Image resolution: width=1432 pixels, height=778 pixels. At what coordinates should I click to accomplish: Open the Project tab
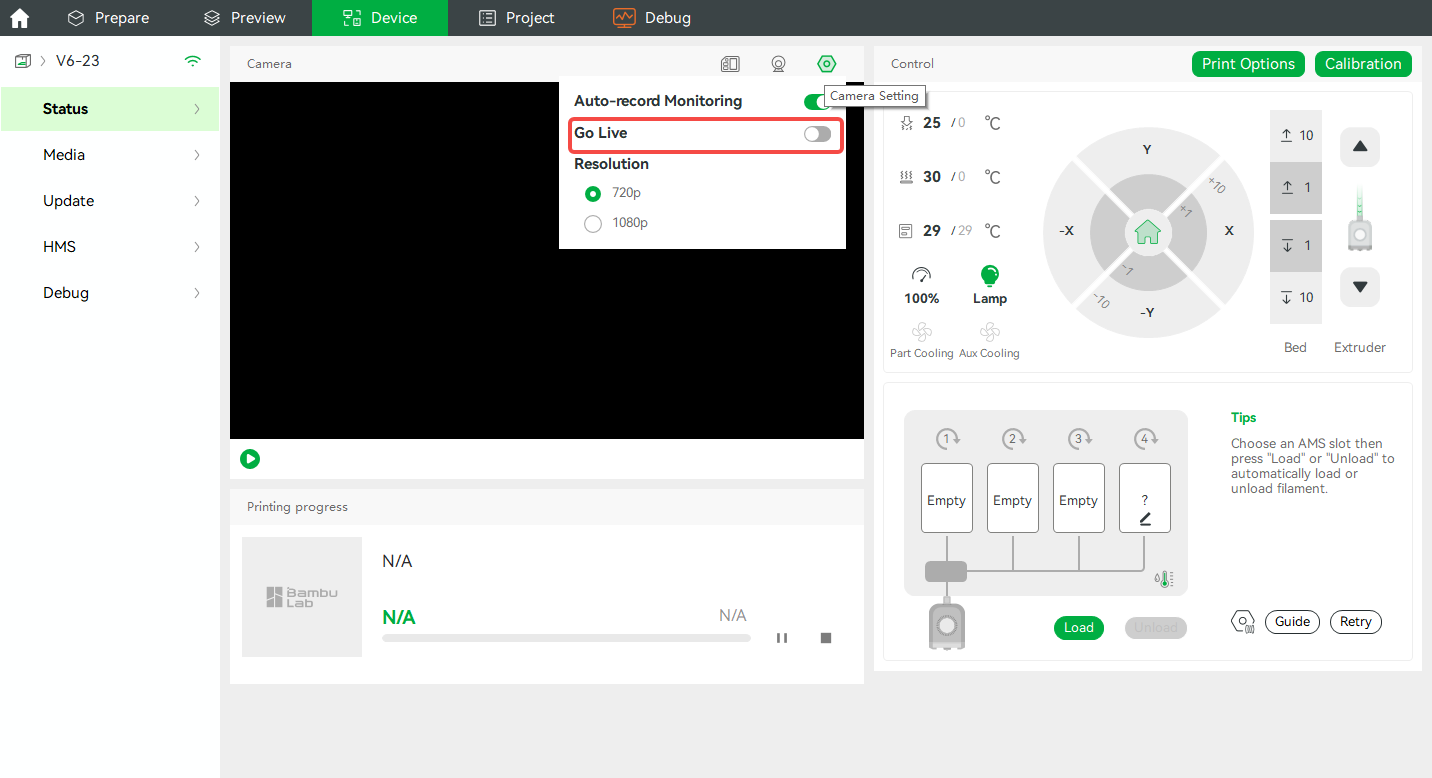(516, 18)
